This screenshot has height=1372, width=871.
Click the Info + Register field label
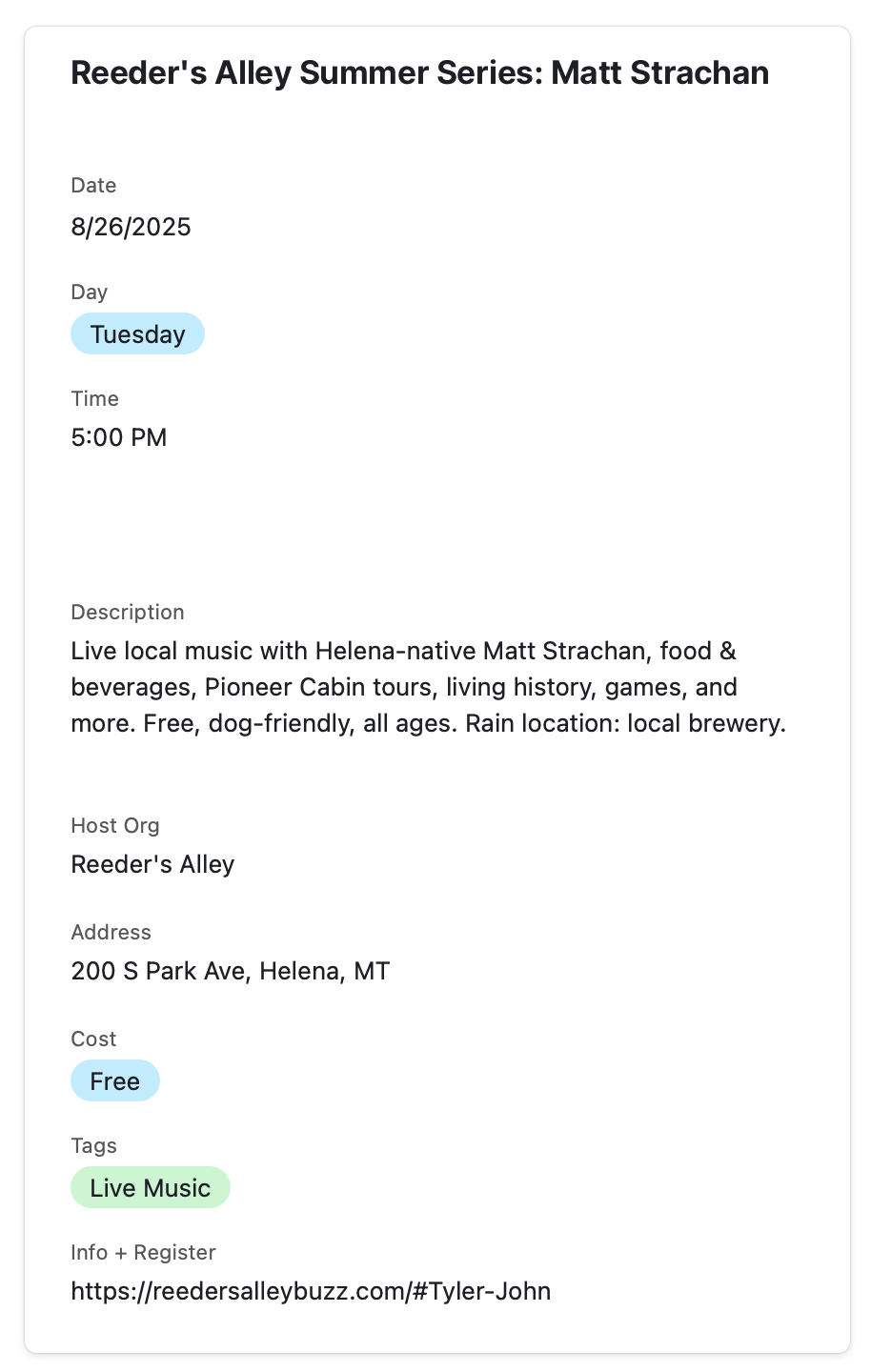143,1253
